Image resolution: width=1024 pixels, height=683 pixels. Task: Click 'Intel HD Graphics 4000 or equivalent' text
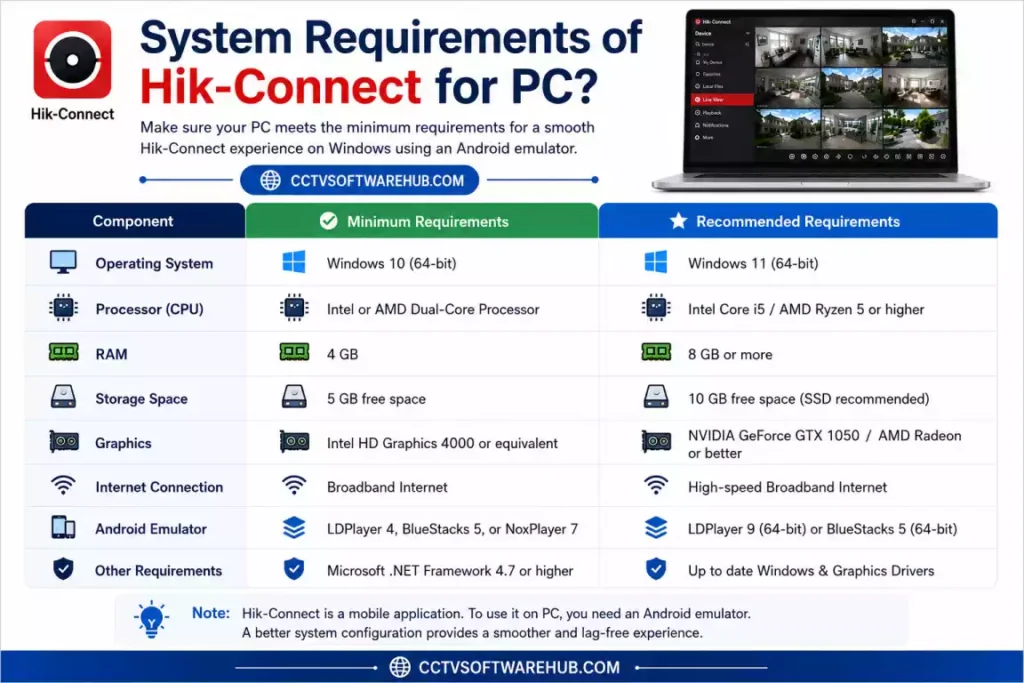pos(442,443)
